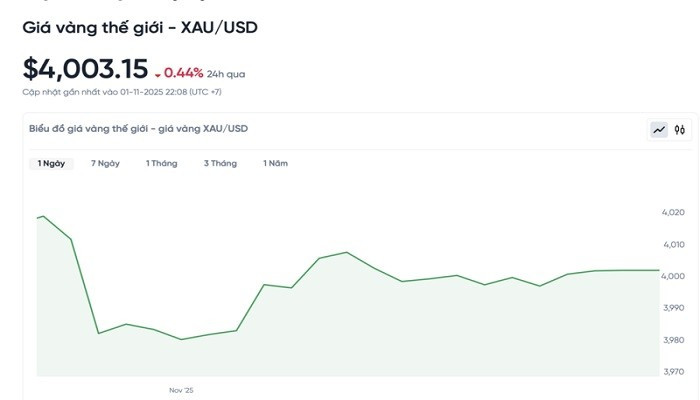700x400 pixels.
Task: Show the 3 Tháng chart range
Action: (220, 163)
